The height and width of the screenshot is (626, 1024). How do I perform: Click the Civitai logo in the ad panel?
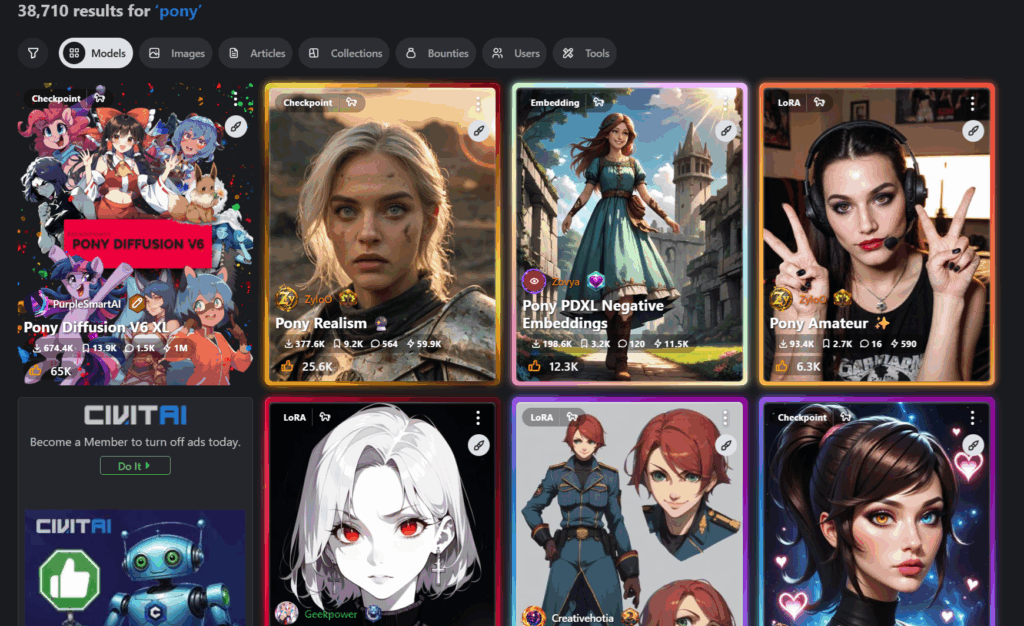[135, 415]
